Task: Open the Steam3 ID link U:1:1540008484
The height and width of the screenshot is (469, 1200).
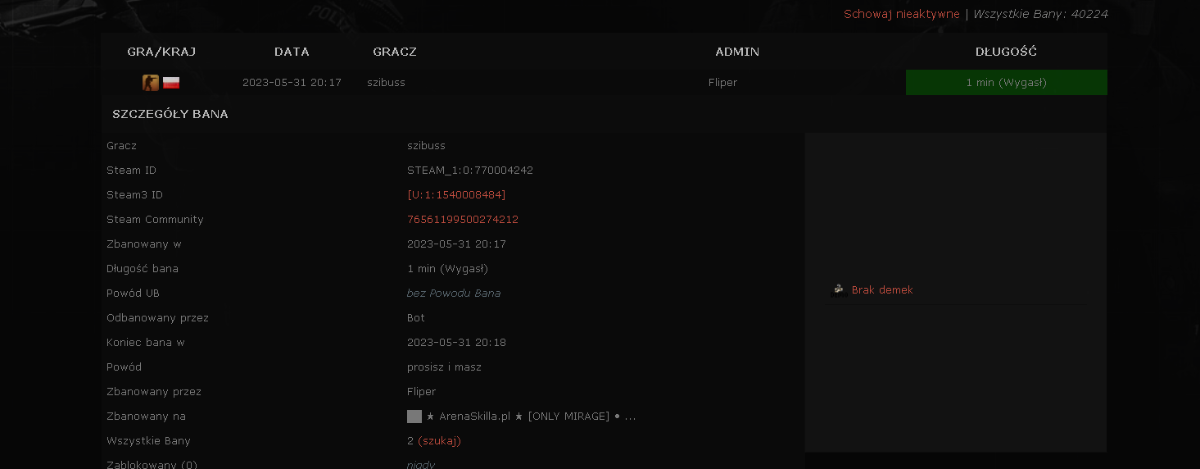Action: (x=456, y=195)
